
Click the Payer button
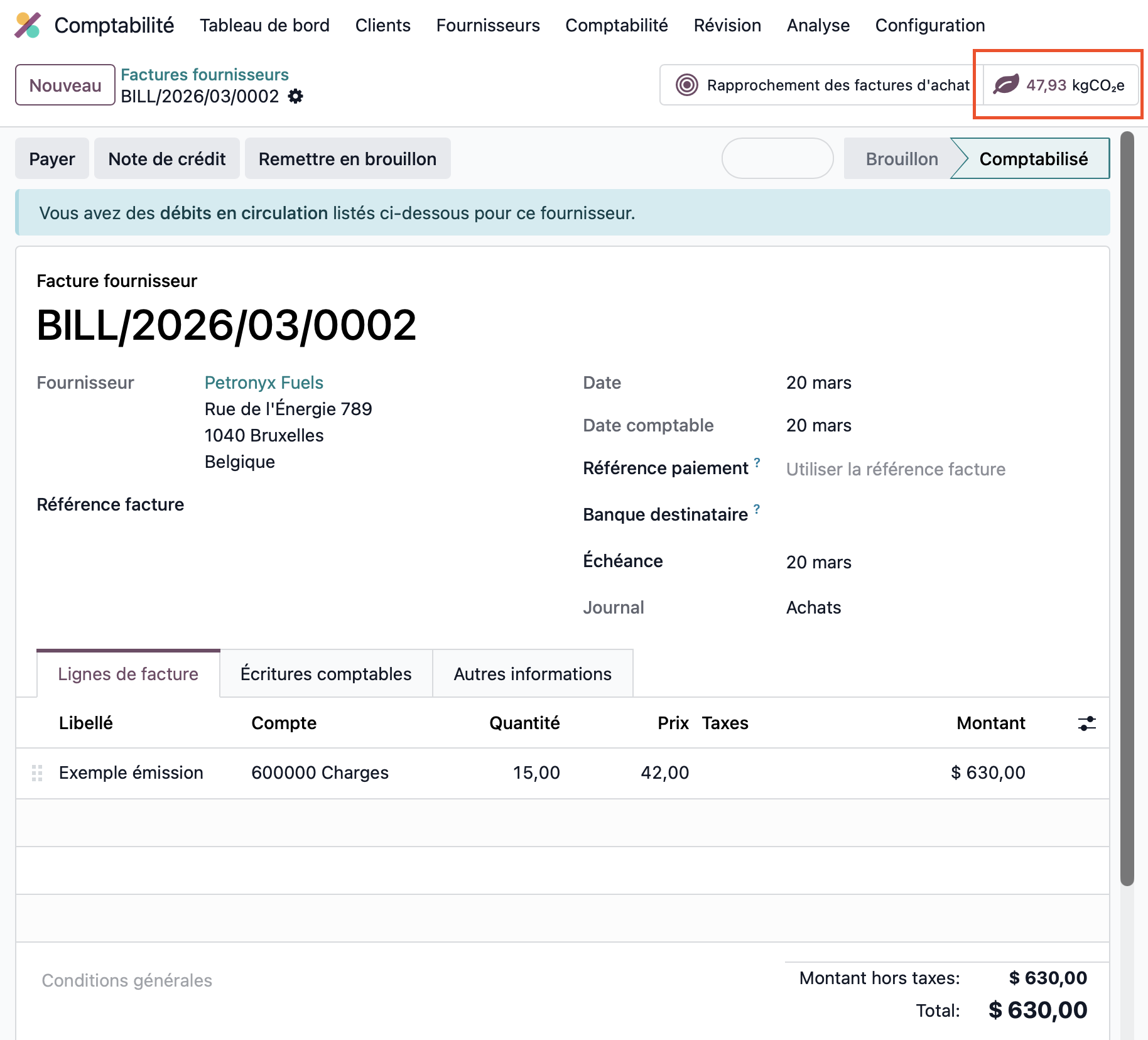(x=52, y=159)
